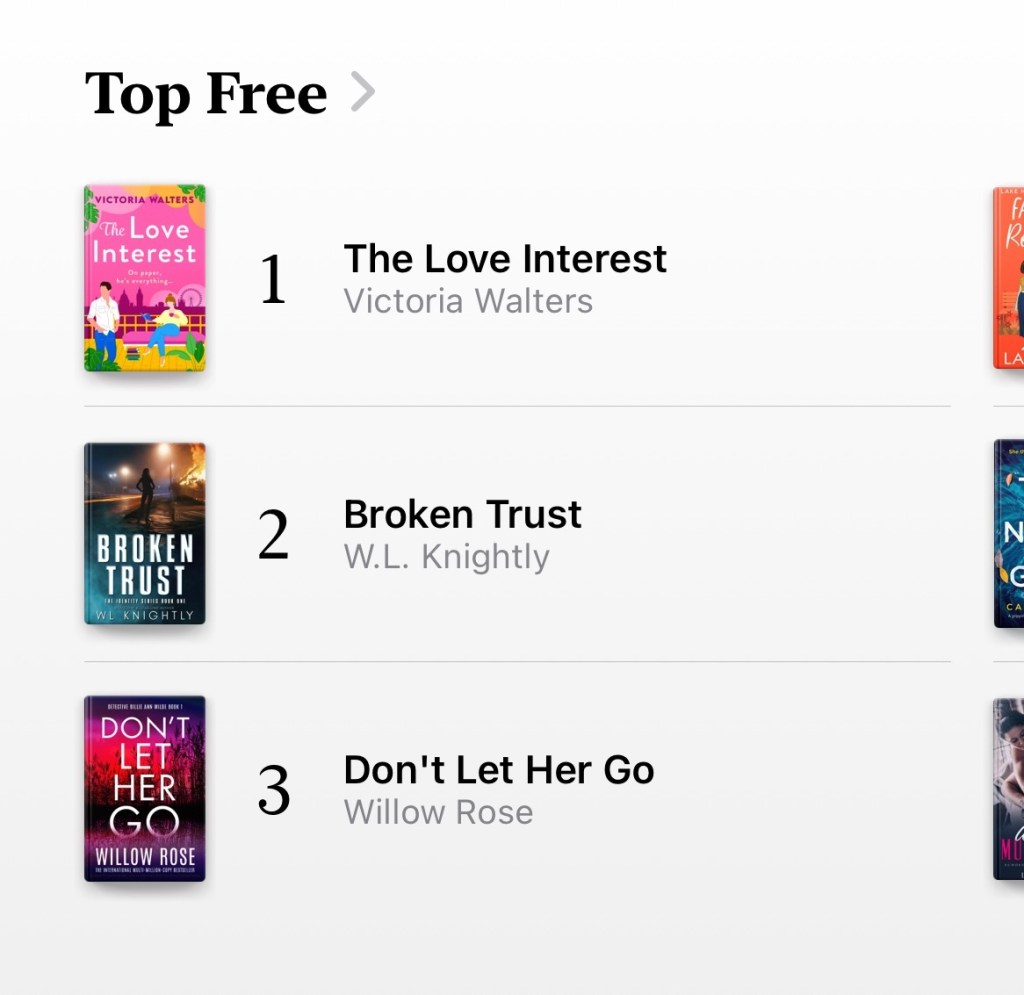Tap the cut-off cover at bottom right
1024x995 pixels.
tap(1008, 789)
